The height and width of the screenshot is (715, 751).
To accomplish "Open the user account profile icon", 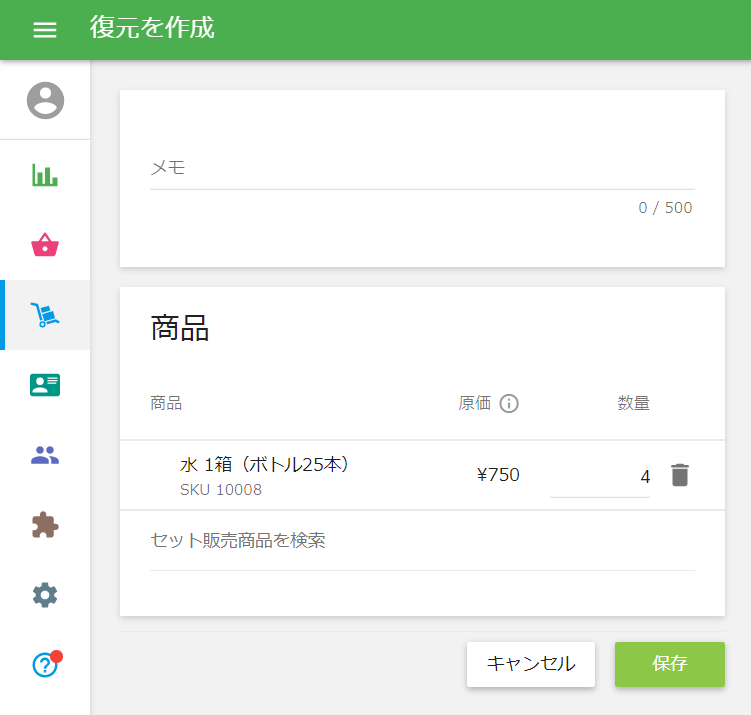I will (x=45, y=100).
